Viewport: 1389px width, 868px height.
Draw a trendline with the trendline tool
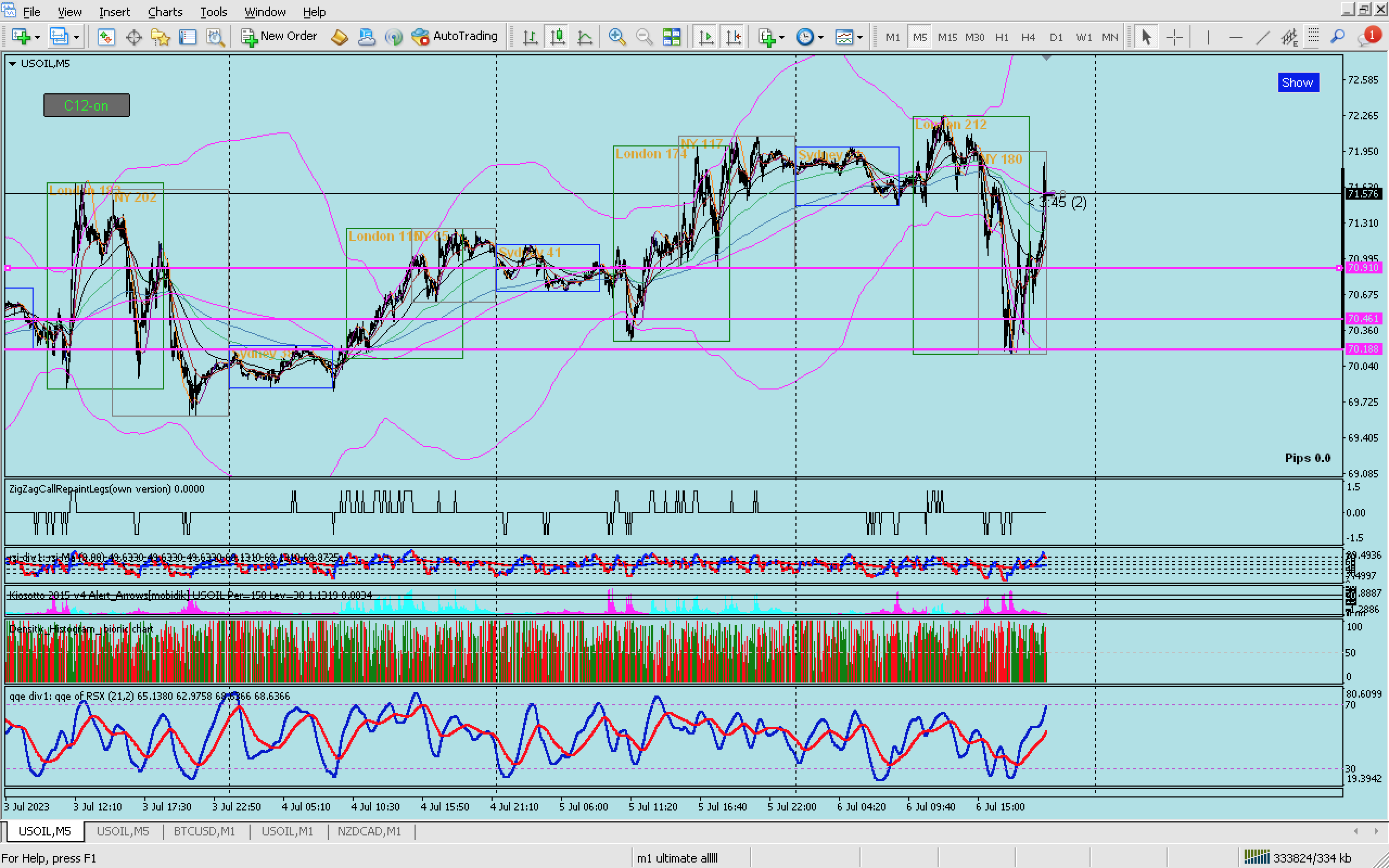pos(1262,37)
